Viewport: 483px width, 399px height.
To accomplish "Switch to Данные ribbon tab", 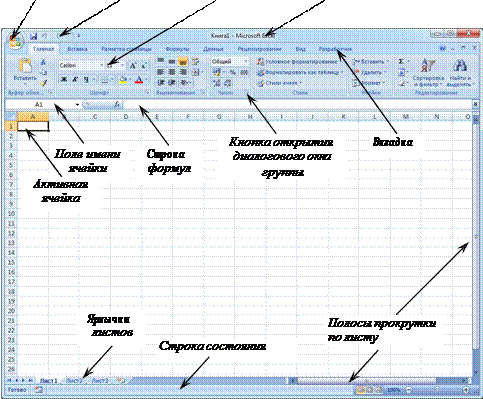I will (213, 49).
